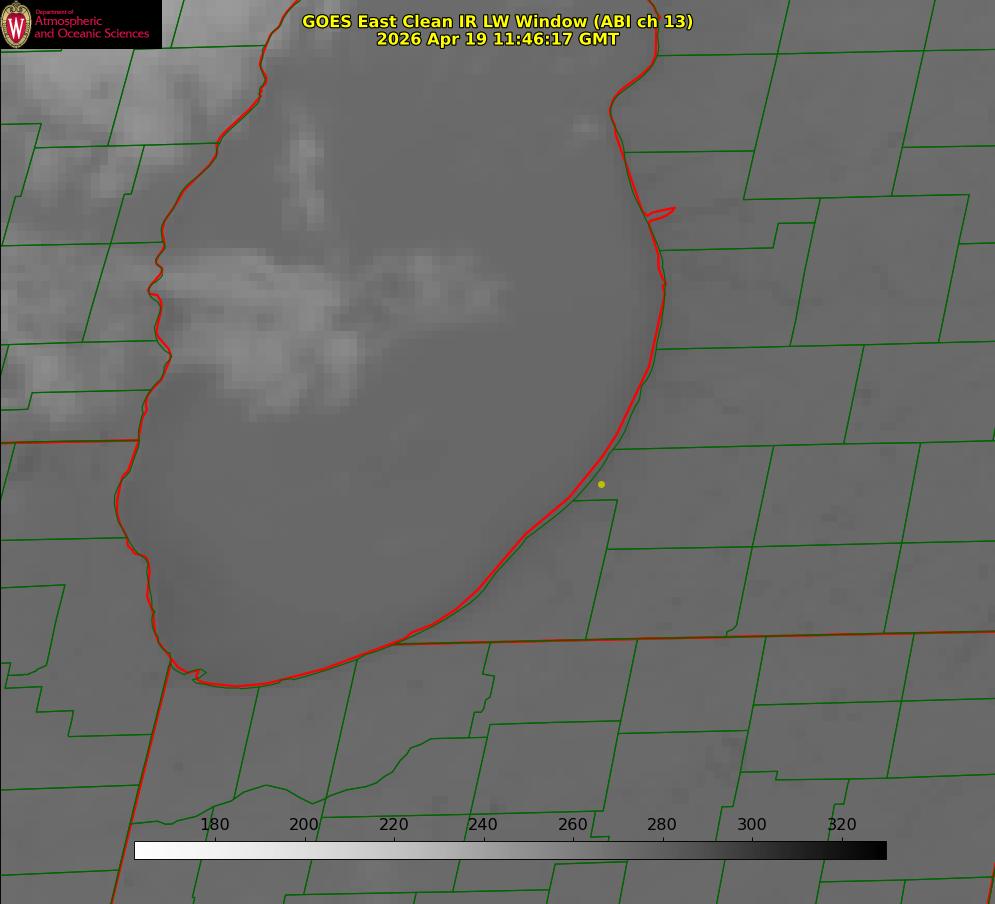The image size is (995, 904).
Task: Open the Atmospheric and Oceanic Sciences link
Action: point(91,27)
